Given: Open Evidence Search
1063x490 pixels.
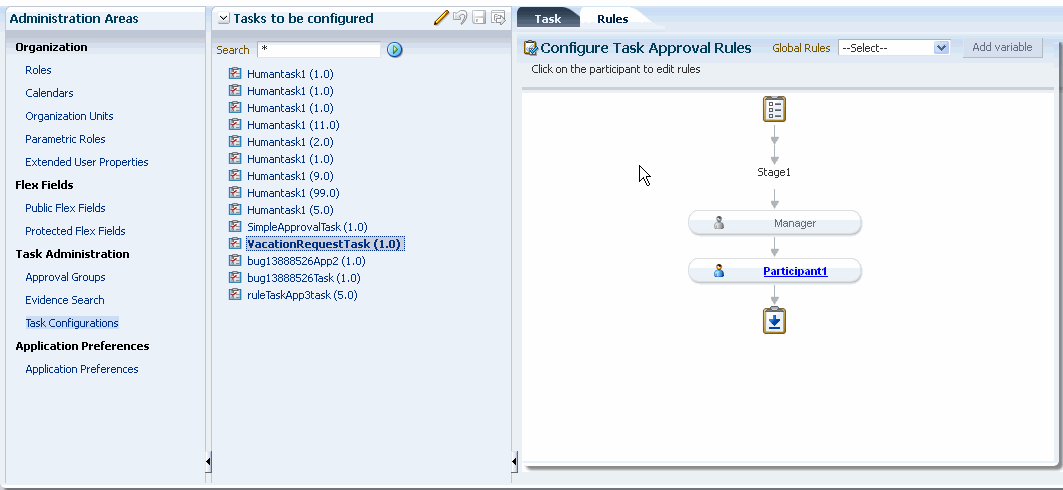Looking at the screenshot, I should tap(64, 300).
